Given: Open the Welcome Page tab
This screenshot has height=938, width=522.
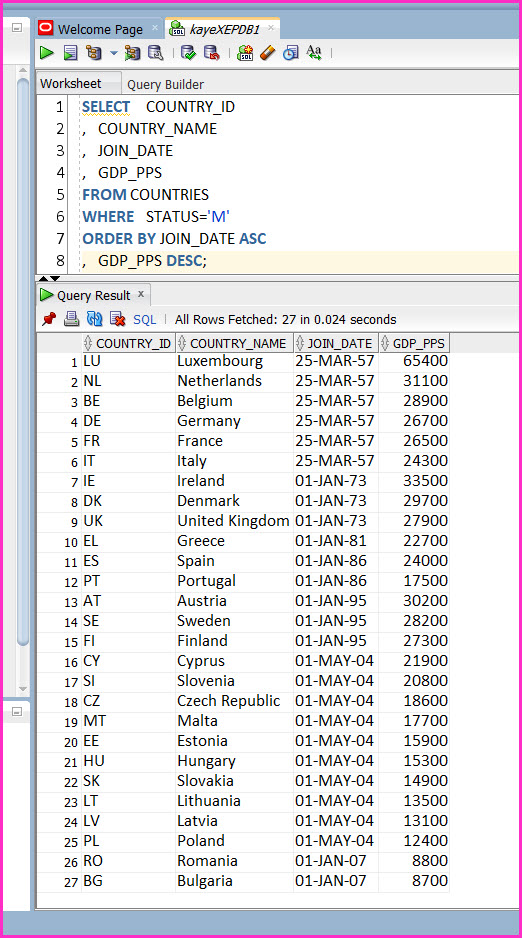Looking at the screenshot, I should pyautogui.click(x=100, y=29).
